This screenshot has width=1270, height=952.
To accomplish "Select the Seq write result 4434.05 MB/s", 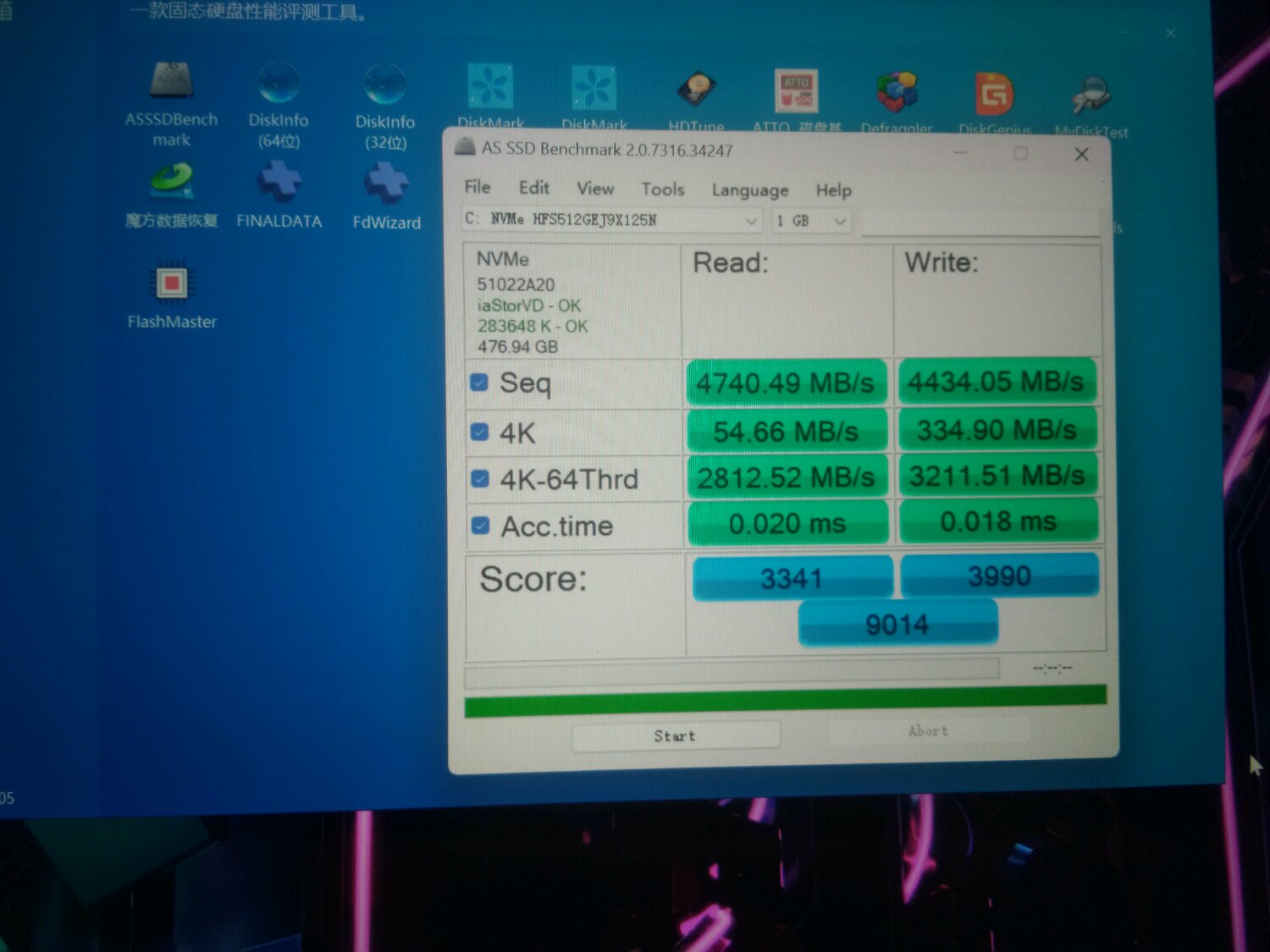I will (997, 382).
